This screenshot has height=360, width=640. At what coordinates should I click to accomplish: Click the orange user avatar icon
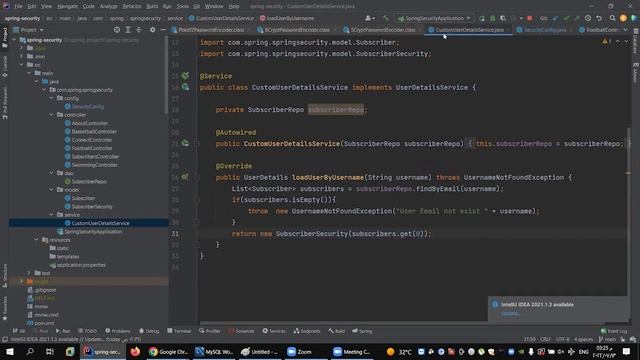click(x=623, y=18)
